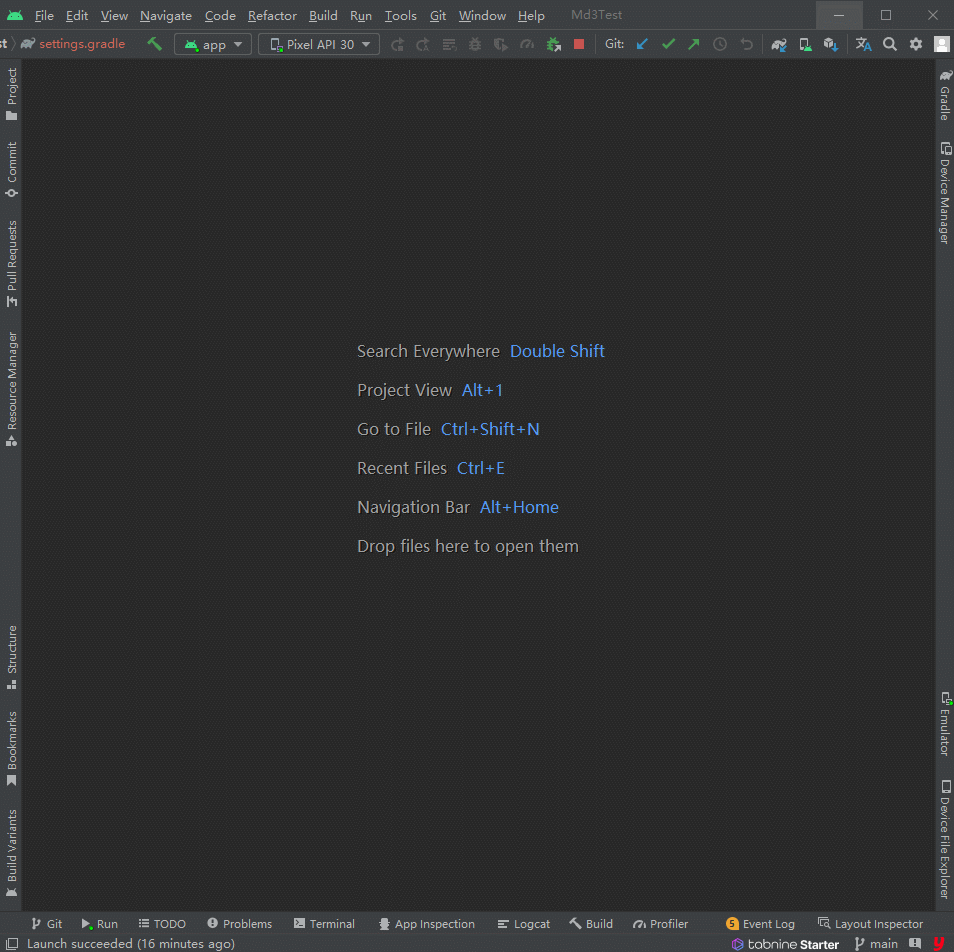Screen dimensions: 954x952
Task: Sync project with Gradle files icon
Action: (779, 44)
